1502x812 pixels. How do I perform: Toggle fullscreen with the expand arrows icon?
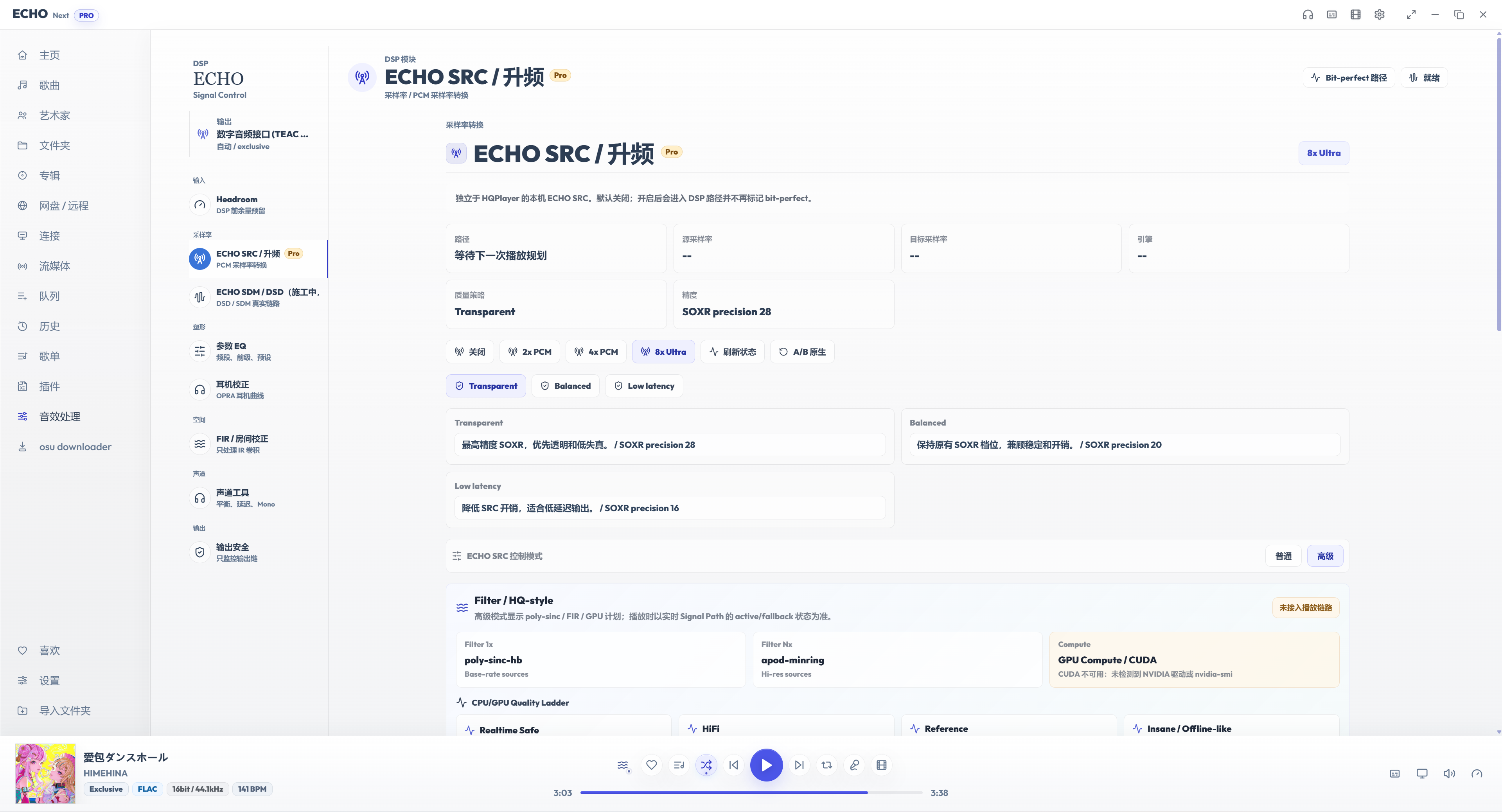[x=1411, y=14]
